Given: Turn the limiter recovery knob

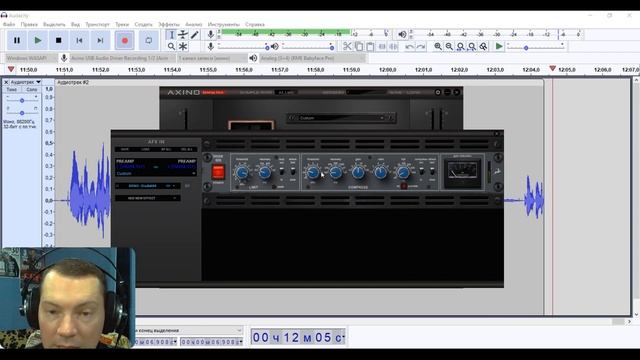Looking at the screenshot, I should 265,173.
